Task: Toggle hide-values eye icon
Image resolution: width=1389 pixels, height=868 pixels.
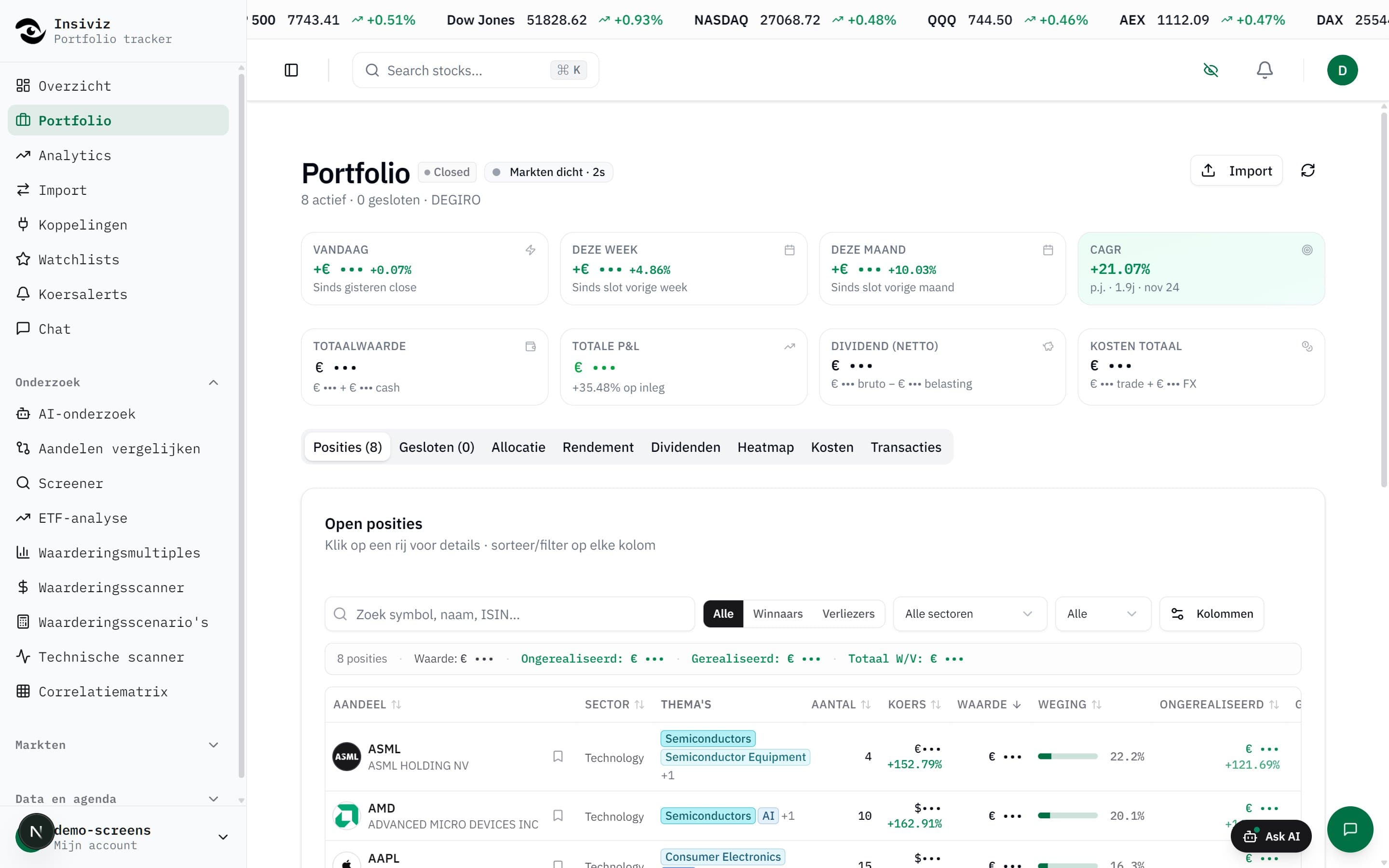Action: click(x=1211, y=70)
